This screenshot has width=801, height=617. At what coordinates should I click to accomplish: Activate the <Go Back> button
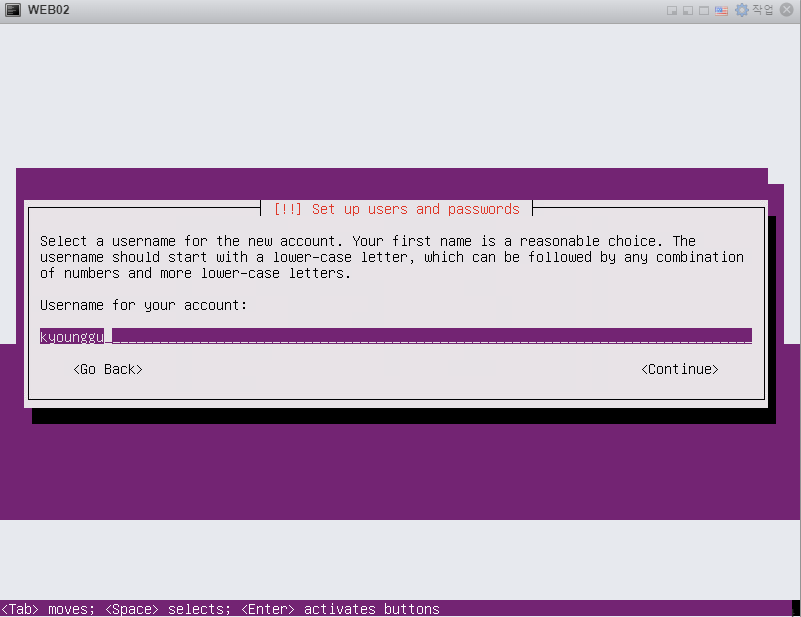[108, 369]
